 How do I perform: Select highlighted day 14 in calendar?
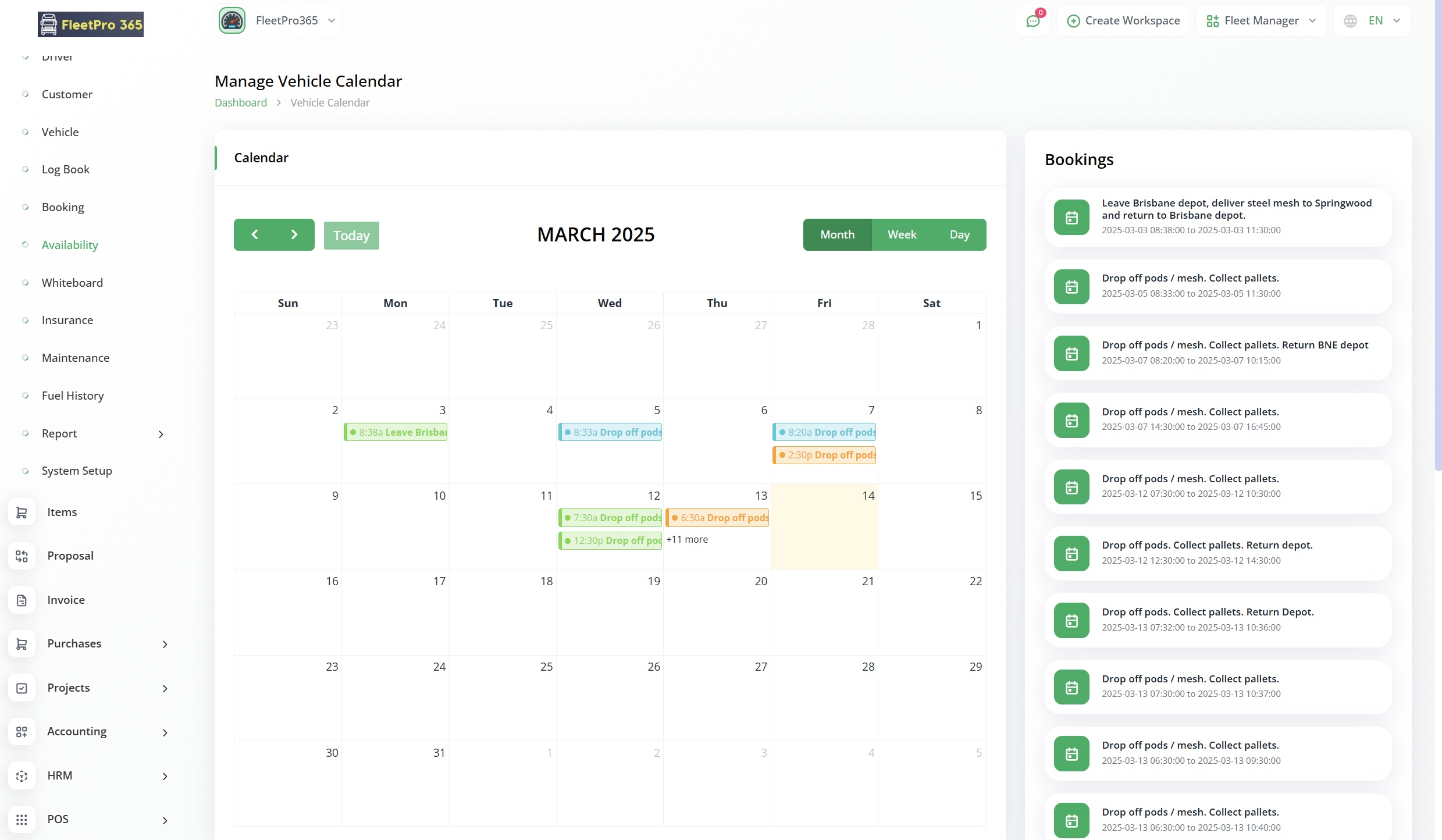pos(824,526)
